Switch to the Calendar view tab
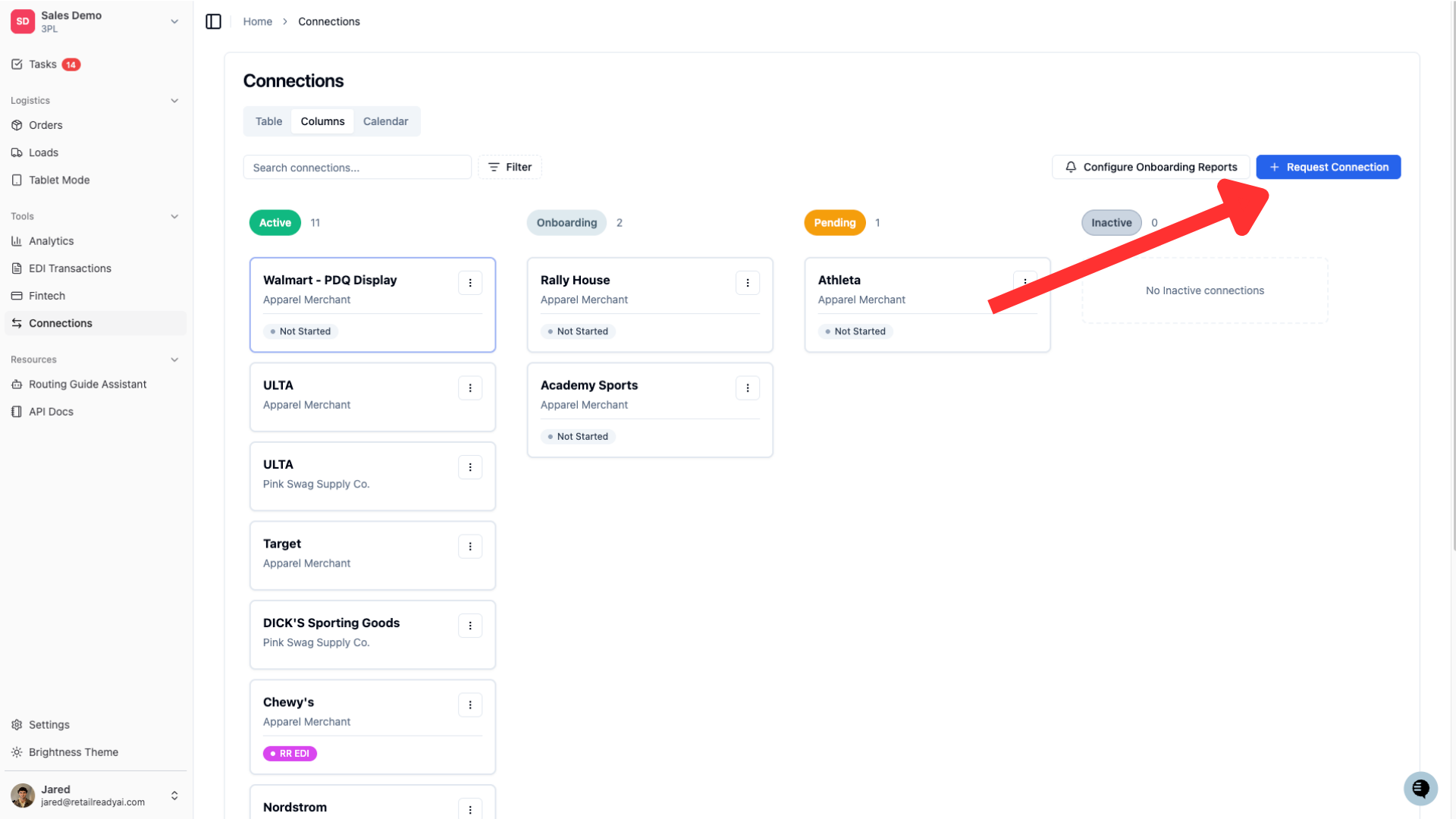 tap(385, 121)
